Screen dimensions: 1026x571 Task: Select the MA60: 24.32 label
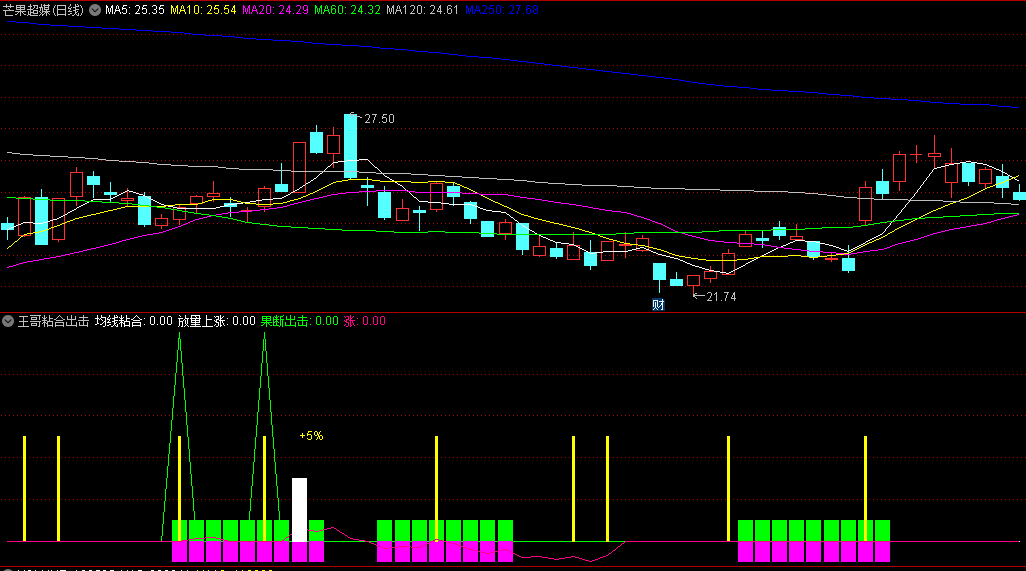click(347, 10)
